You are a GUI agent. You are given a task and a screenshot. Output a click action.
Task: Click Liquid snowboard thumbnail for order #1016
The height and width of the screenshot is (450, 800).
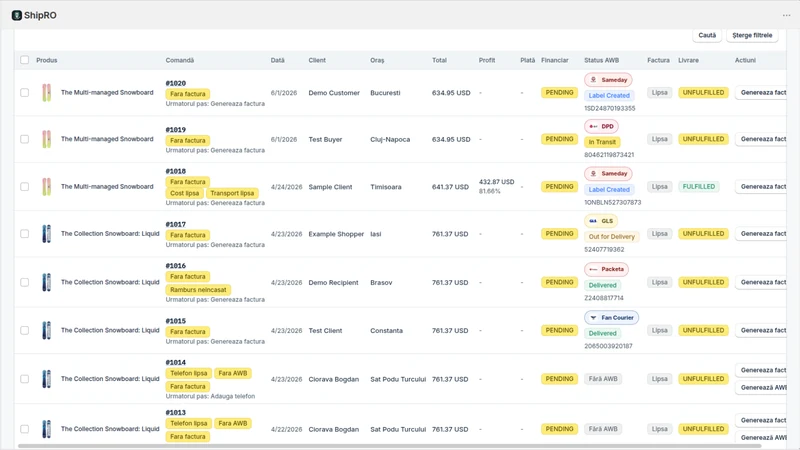(x=46, y=282)
